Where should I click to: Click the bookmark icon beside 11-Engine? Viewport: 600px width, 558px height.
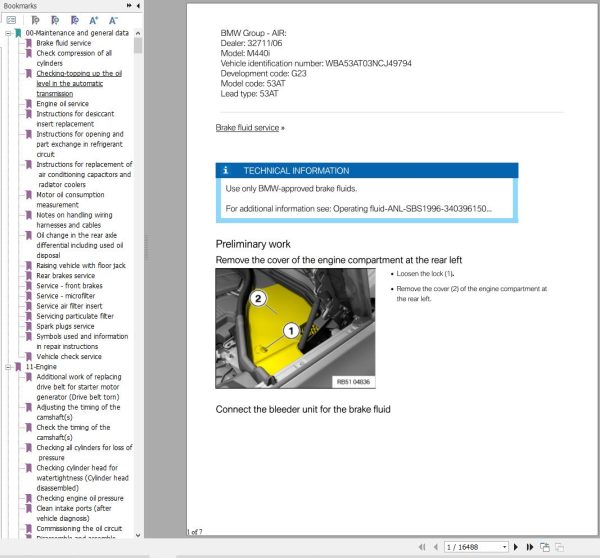(x=18, y=367)
